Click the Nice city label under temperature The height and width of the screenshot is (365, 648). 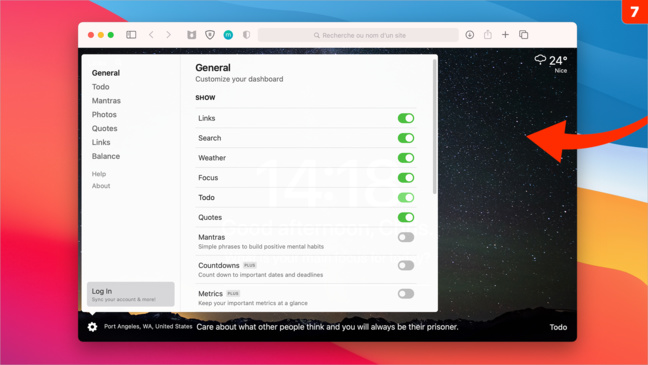tap(561, 71)
